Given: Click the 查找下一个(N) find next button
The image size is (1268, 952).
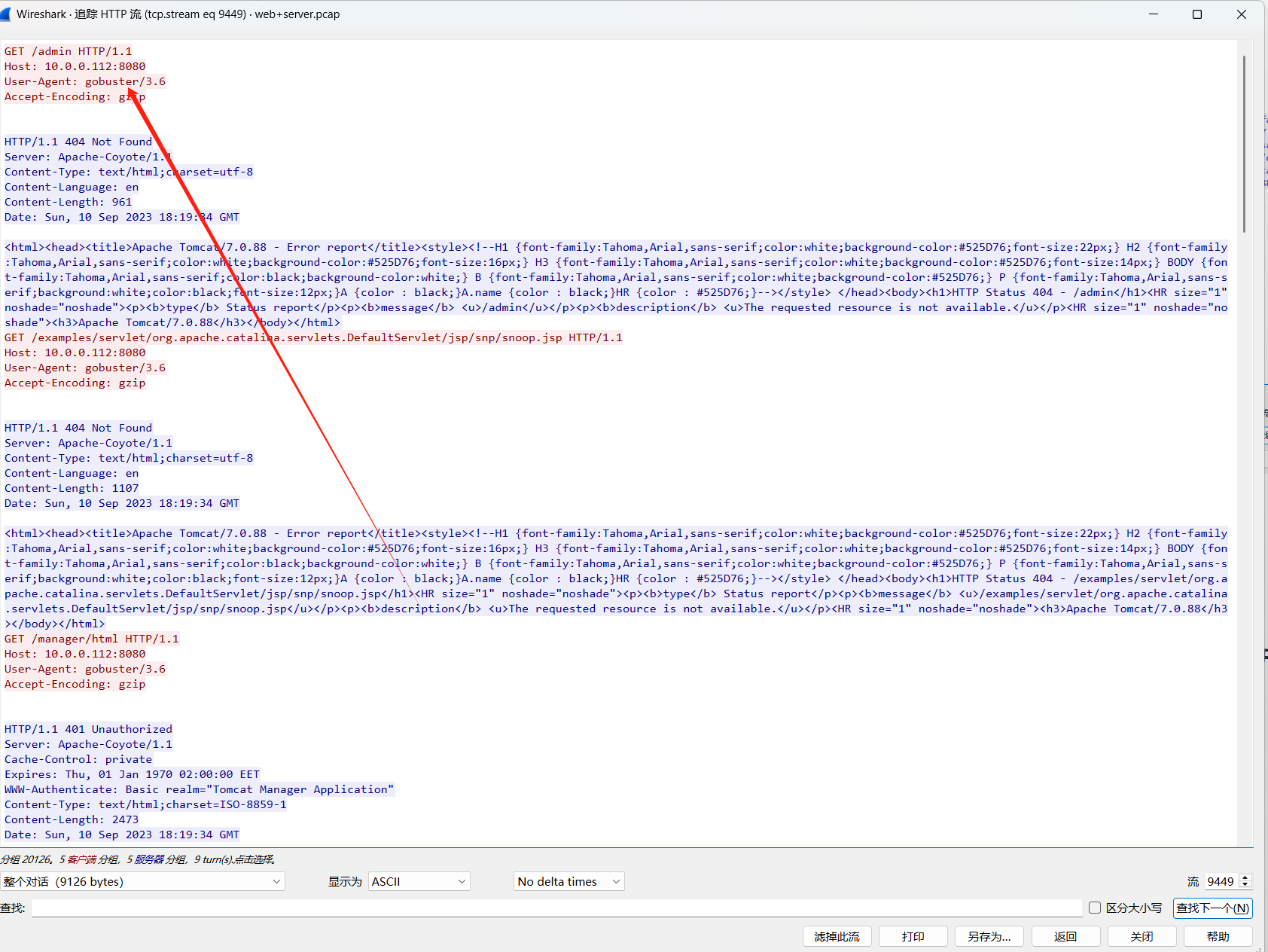Looking at the screenshot, I should pyautogui.click(x=1212, y=908).
